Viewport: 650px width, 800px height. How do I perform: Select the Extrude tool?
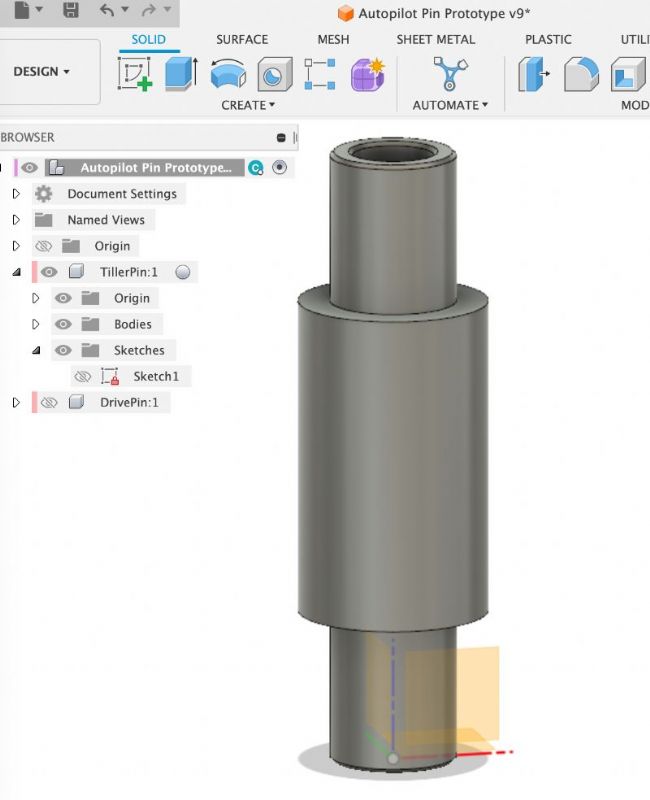click(x=181, y=75)
